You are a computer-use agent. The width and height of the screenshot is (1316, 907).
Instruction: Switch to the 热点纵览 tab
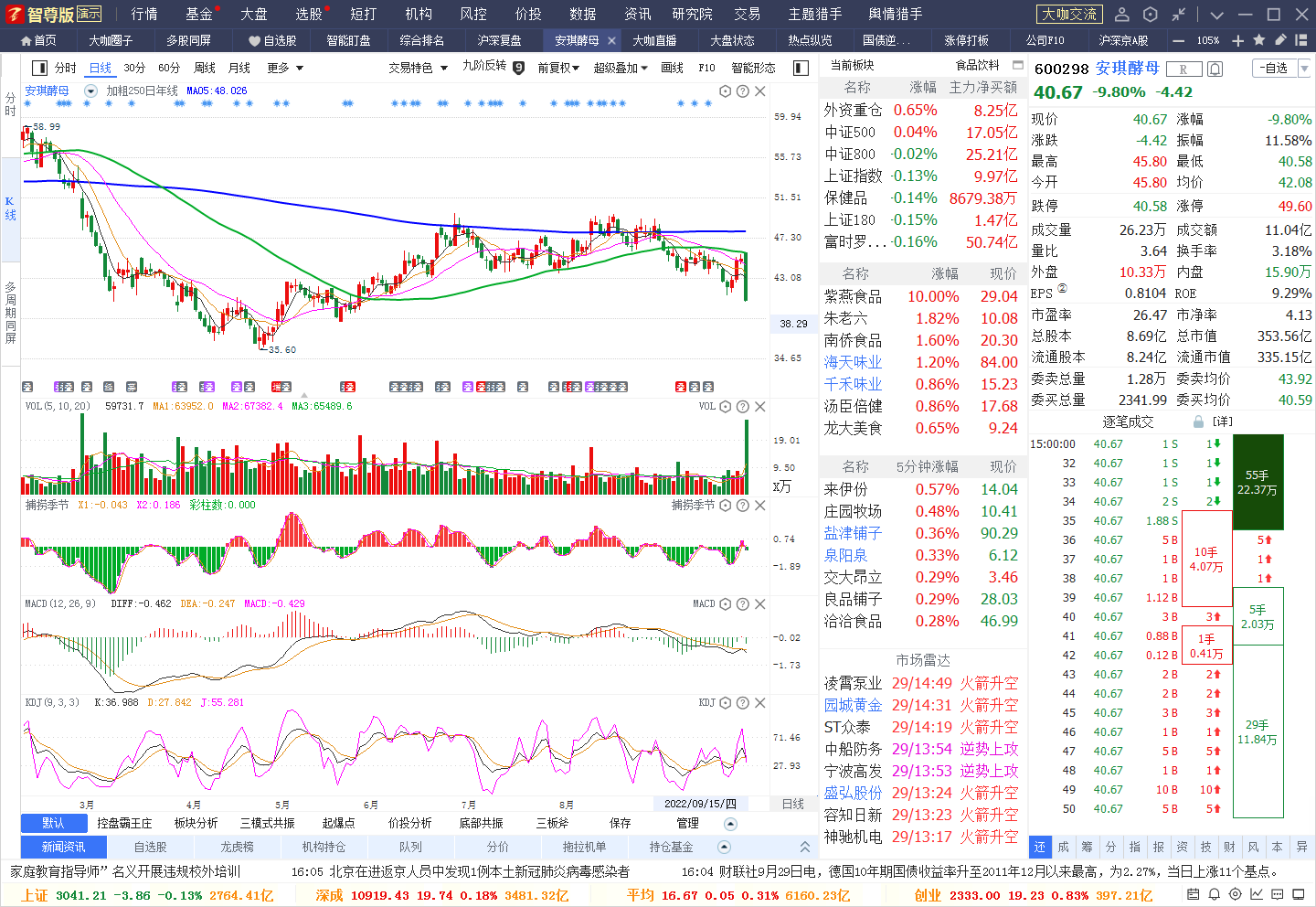pos(811,40)
